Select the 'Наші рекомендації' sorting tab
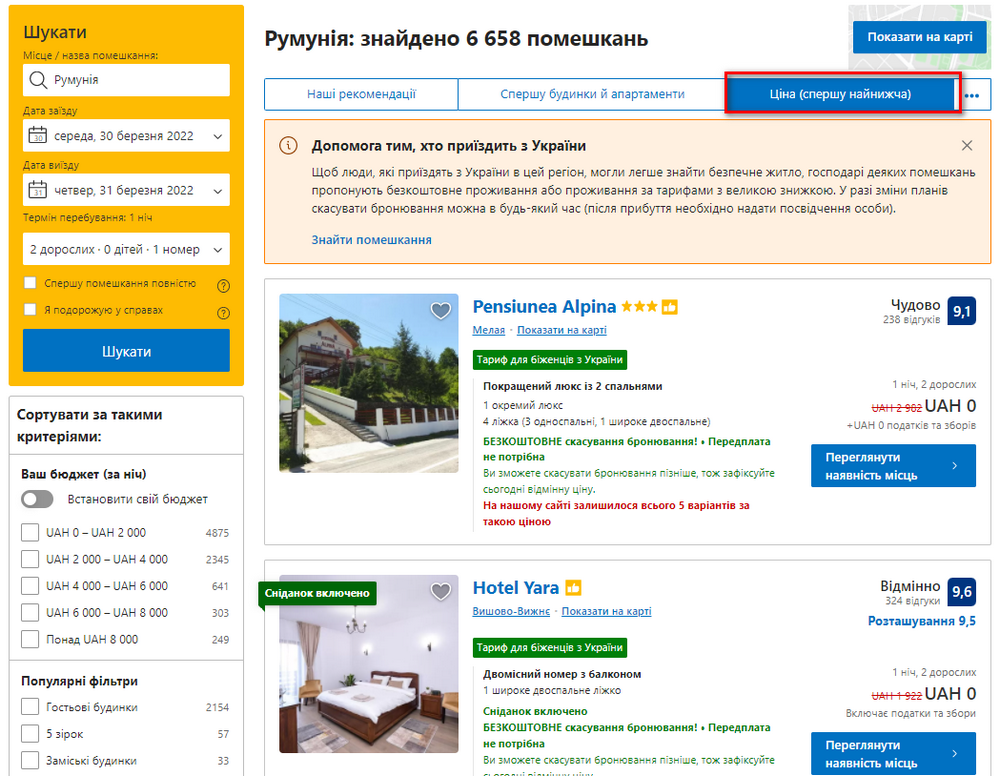Screen dimensions: 1000x776 click(361, 95)
